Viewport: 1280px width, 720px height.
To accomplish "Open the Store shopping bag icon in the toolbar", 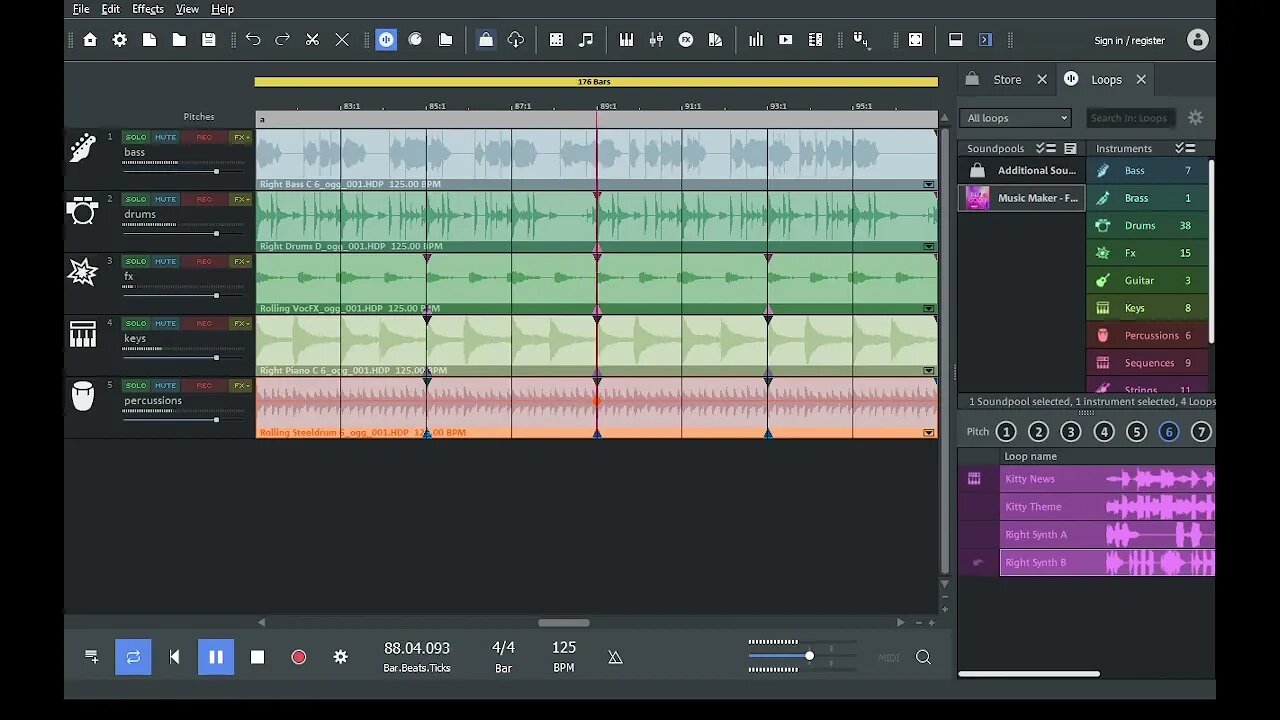I will click(486, 40).
